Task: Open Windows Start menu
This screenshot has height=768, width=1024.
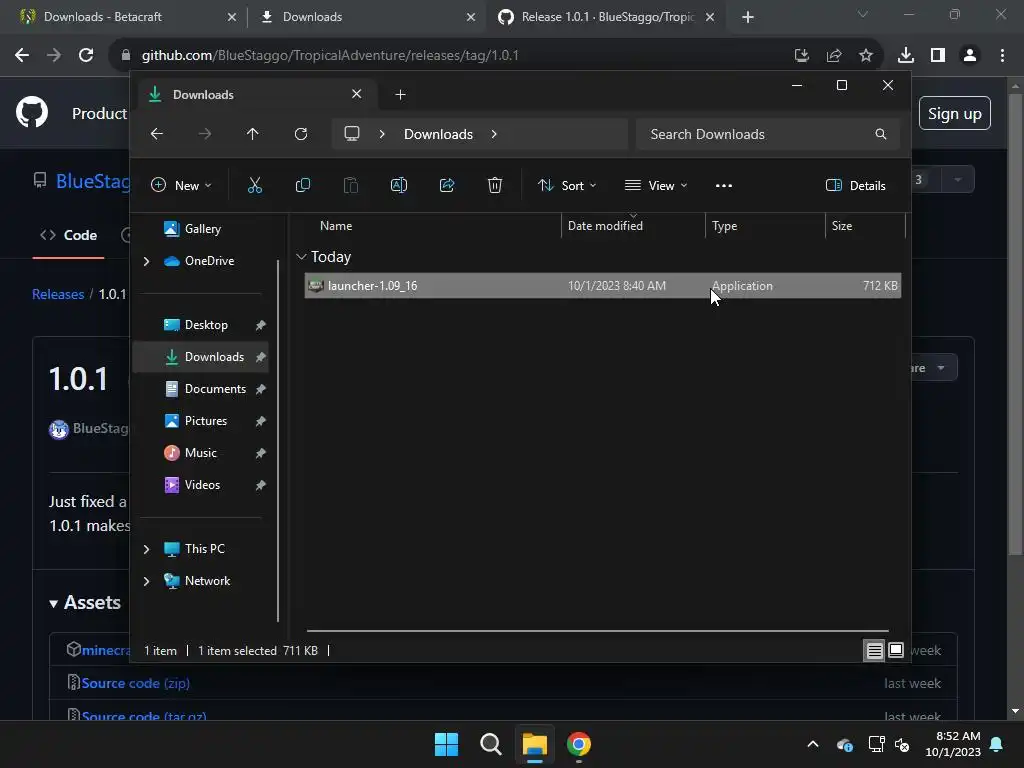Action: click(447, 744)
